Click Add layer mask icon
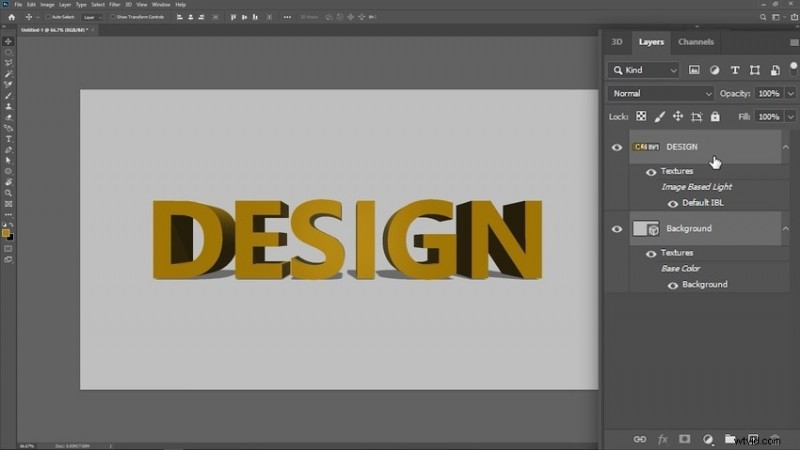Viewport: 800px width, 450px height. pos(685,439)
